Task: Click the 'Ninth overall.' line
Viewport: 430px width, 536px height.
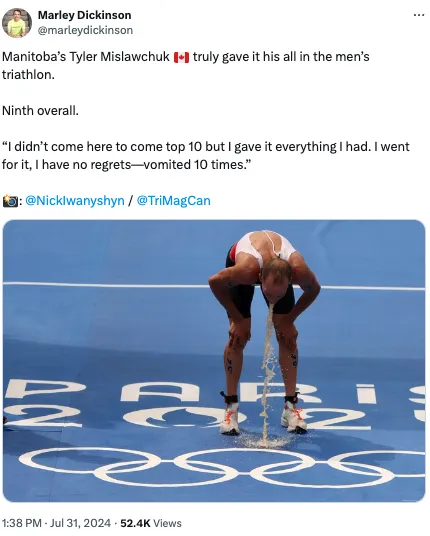Action: coord(40,111)
